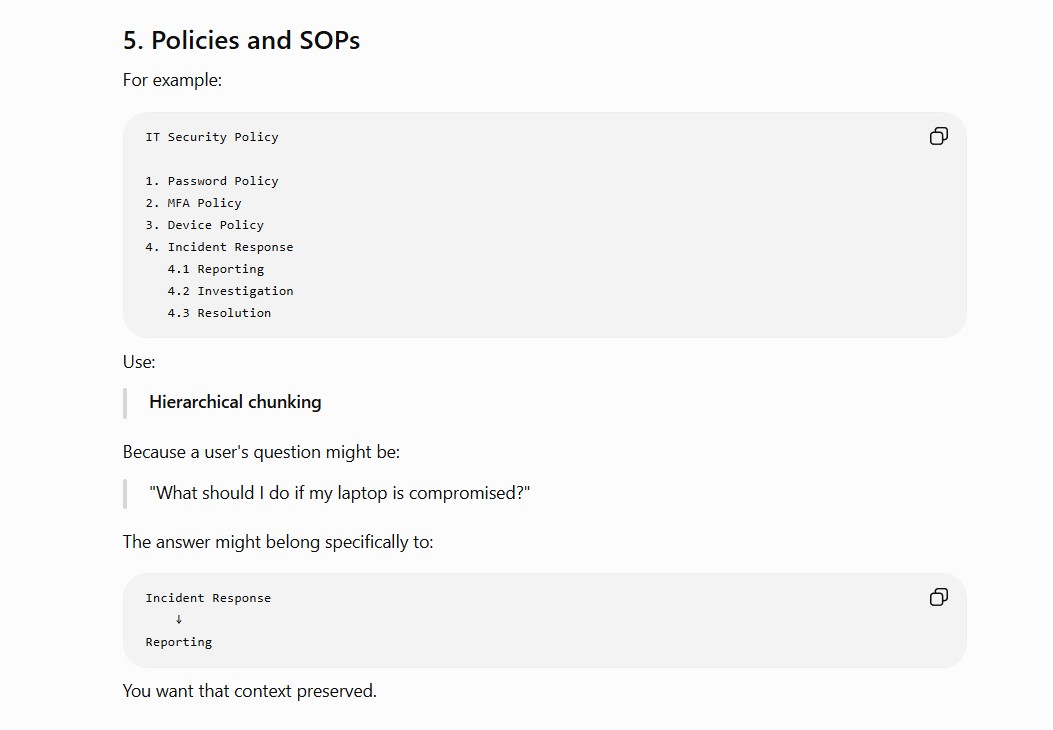Click the '3. Device Policy' line

click(x=204, y=225)
